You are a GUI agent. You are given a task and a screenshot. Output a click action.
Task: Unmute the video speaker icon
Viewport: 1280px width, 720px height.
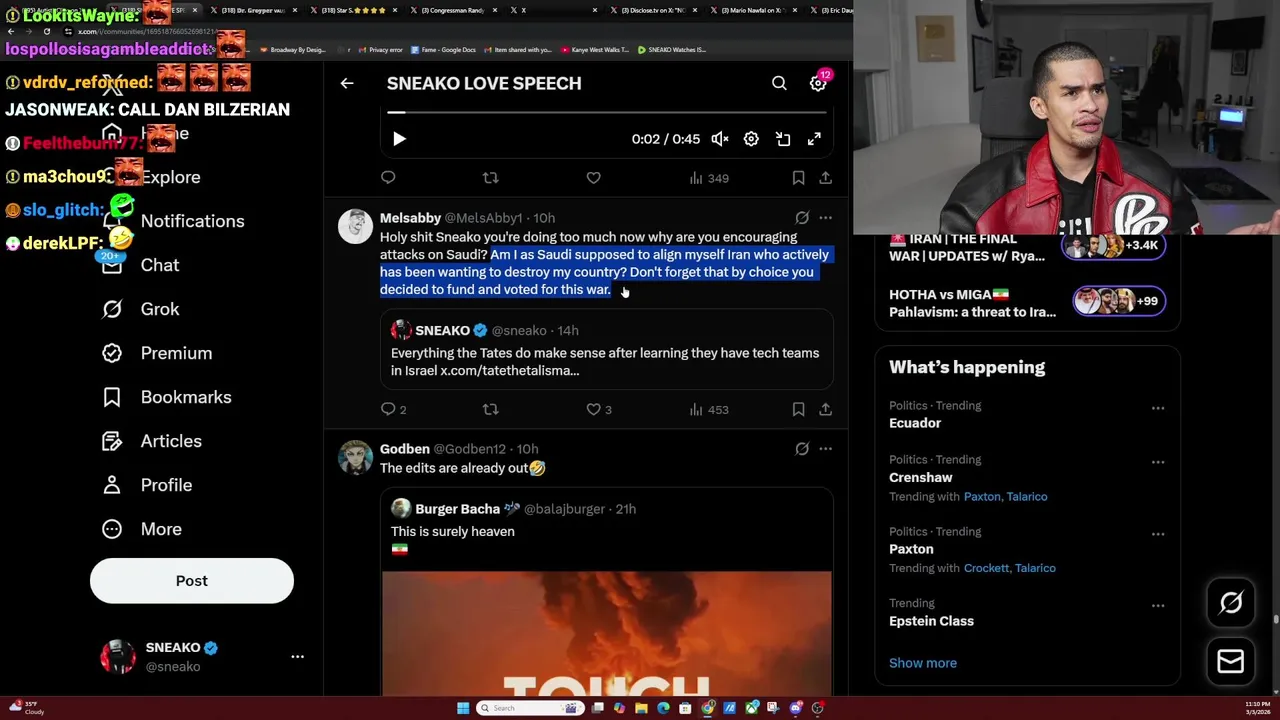719,139
